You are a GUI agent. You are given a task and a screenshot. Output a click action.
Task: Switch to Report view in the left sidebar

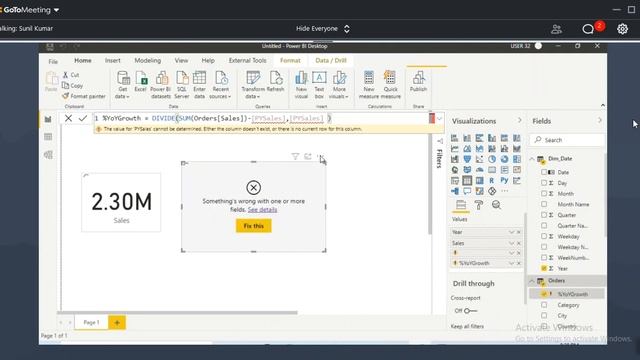point(48,119)
